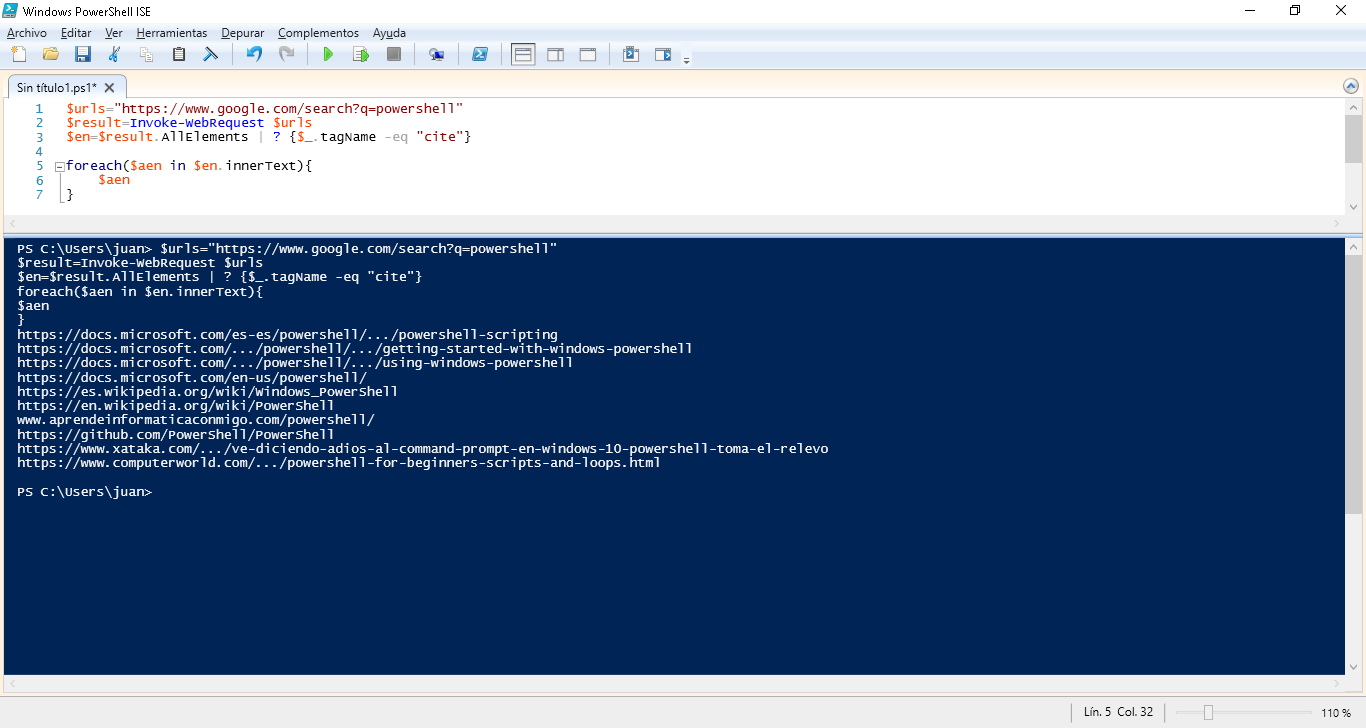The height and width of the screenshot is (728, 1366).
Task: Open the Ayuda menu
Action: click(389, 33)
